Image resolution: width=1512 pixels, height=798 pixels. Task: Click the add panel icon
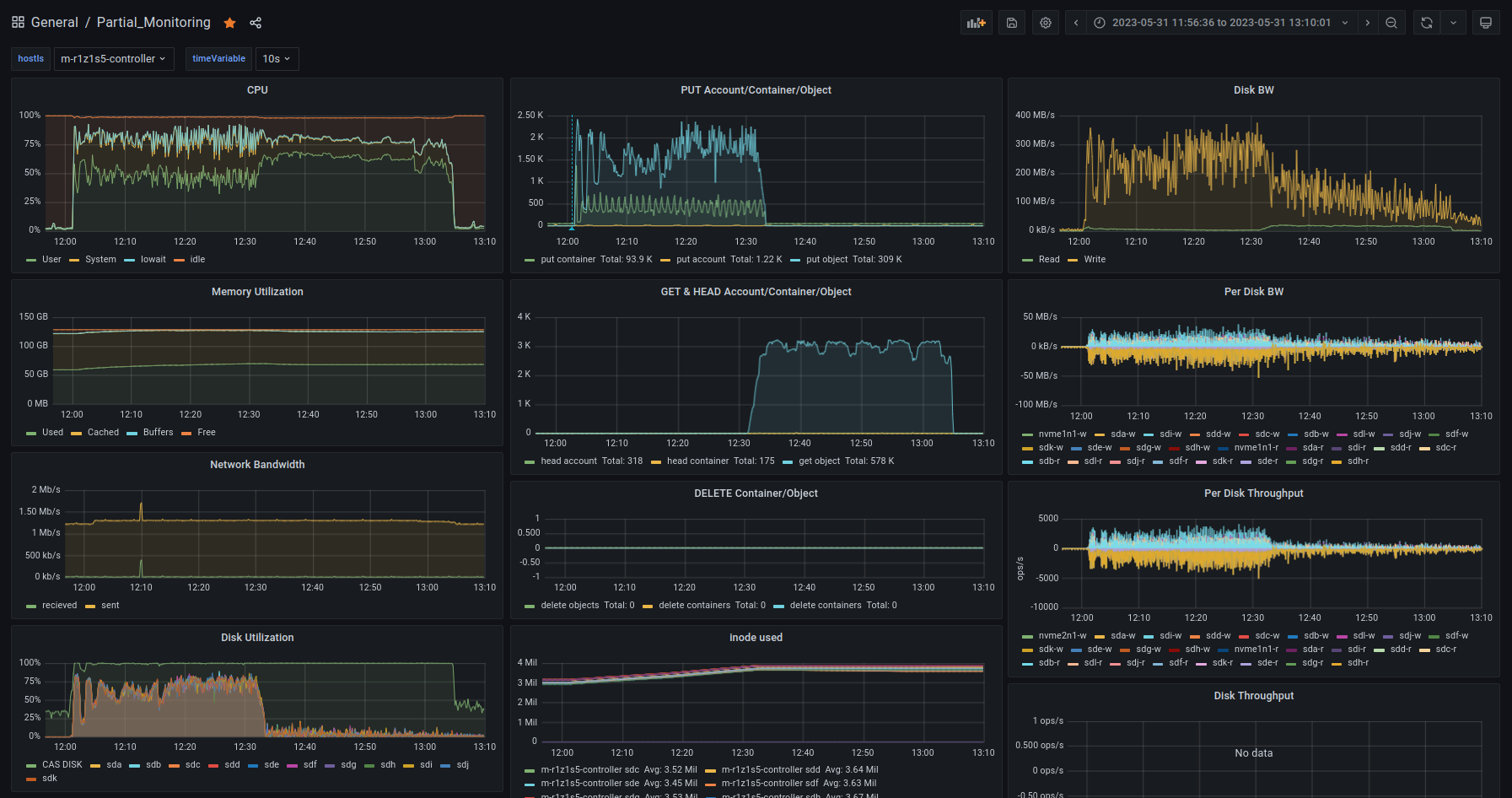point(977,23)
